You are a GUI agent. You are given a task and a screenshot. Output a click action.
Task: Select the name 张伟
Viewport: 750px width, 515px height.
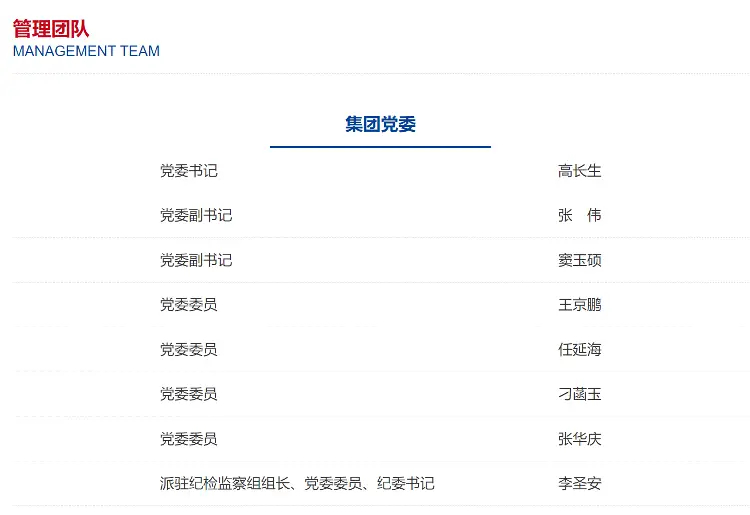580,215
